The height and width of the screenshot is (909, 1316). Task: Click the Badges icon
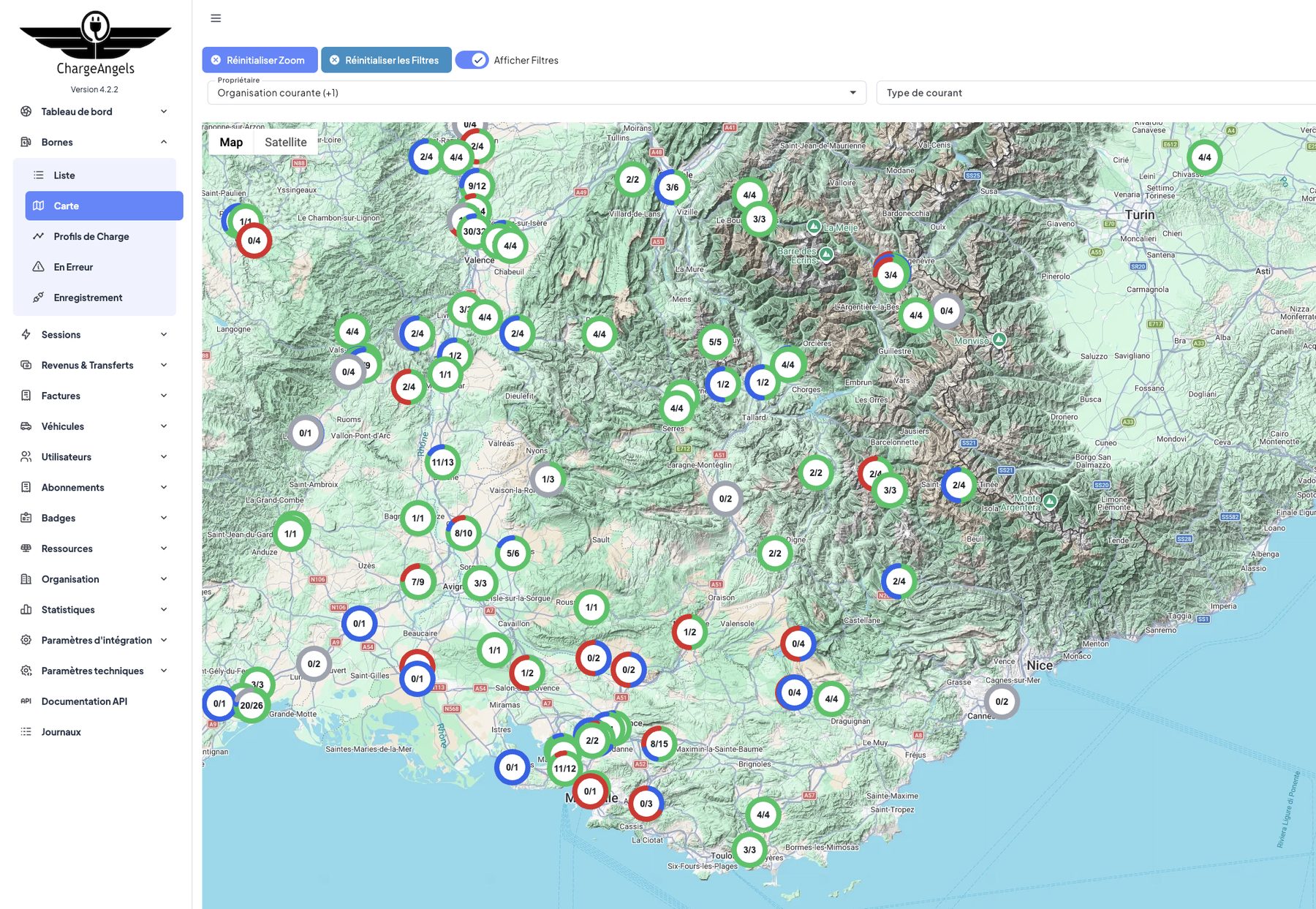[x=26, y=518]
